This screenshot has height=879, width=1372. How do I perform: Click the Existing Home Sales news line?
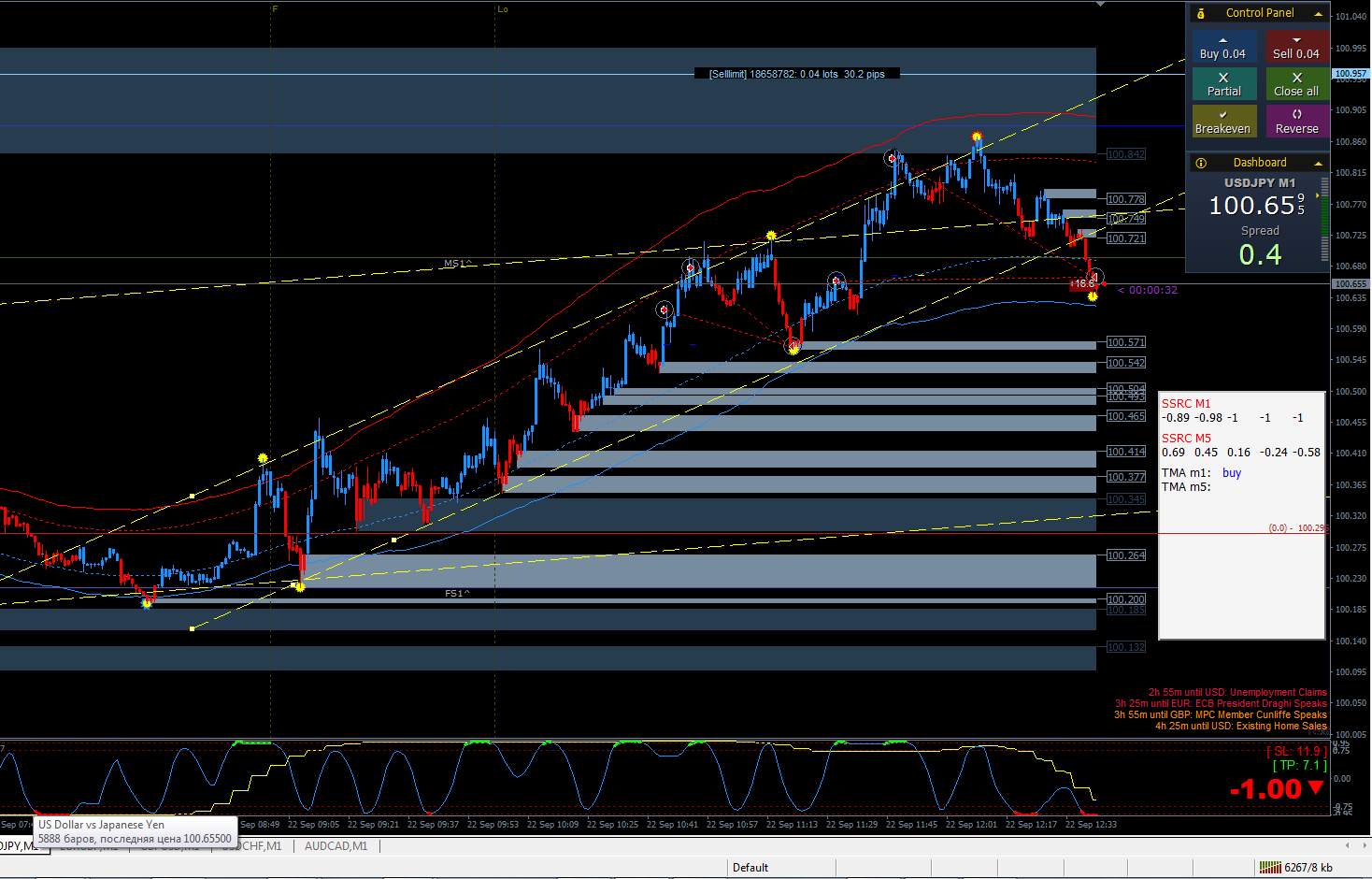tap(1240, 727)
